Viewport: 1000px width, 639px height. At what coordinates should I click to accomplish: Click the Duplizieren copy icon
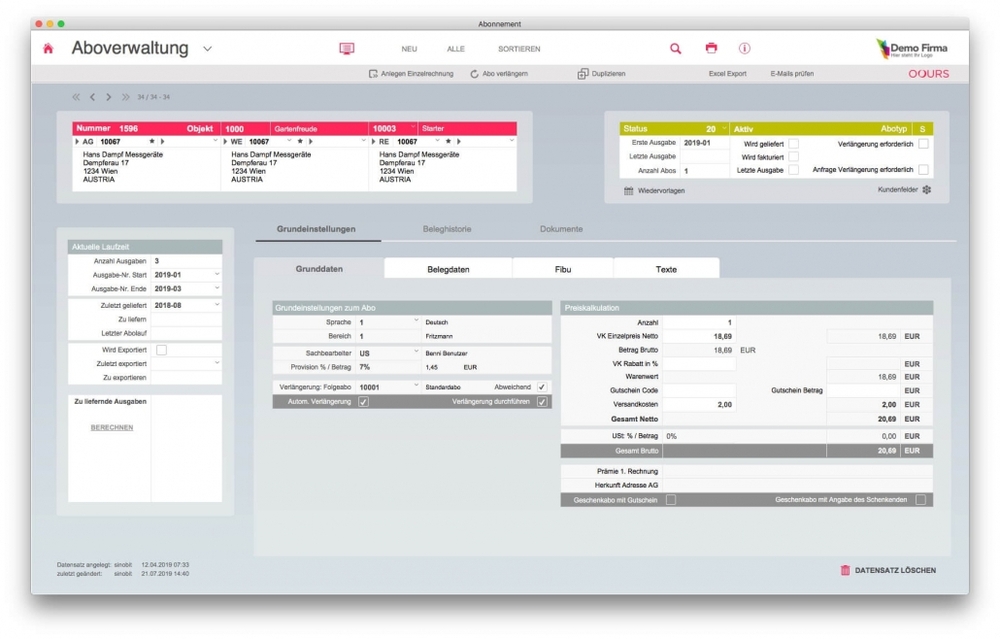pyautogui.click(x=582, y=74)
